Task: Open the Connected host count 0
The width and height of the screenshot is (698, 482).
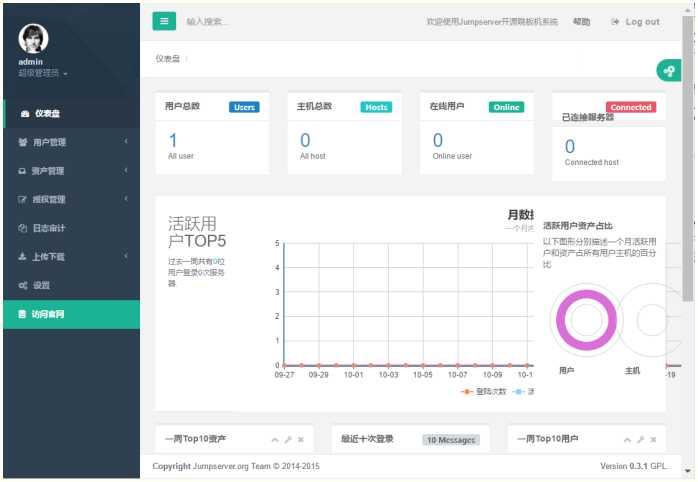Action: point(570,147)
